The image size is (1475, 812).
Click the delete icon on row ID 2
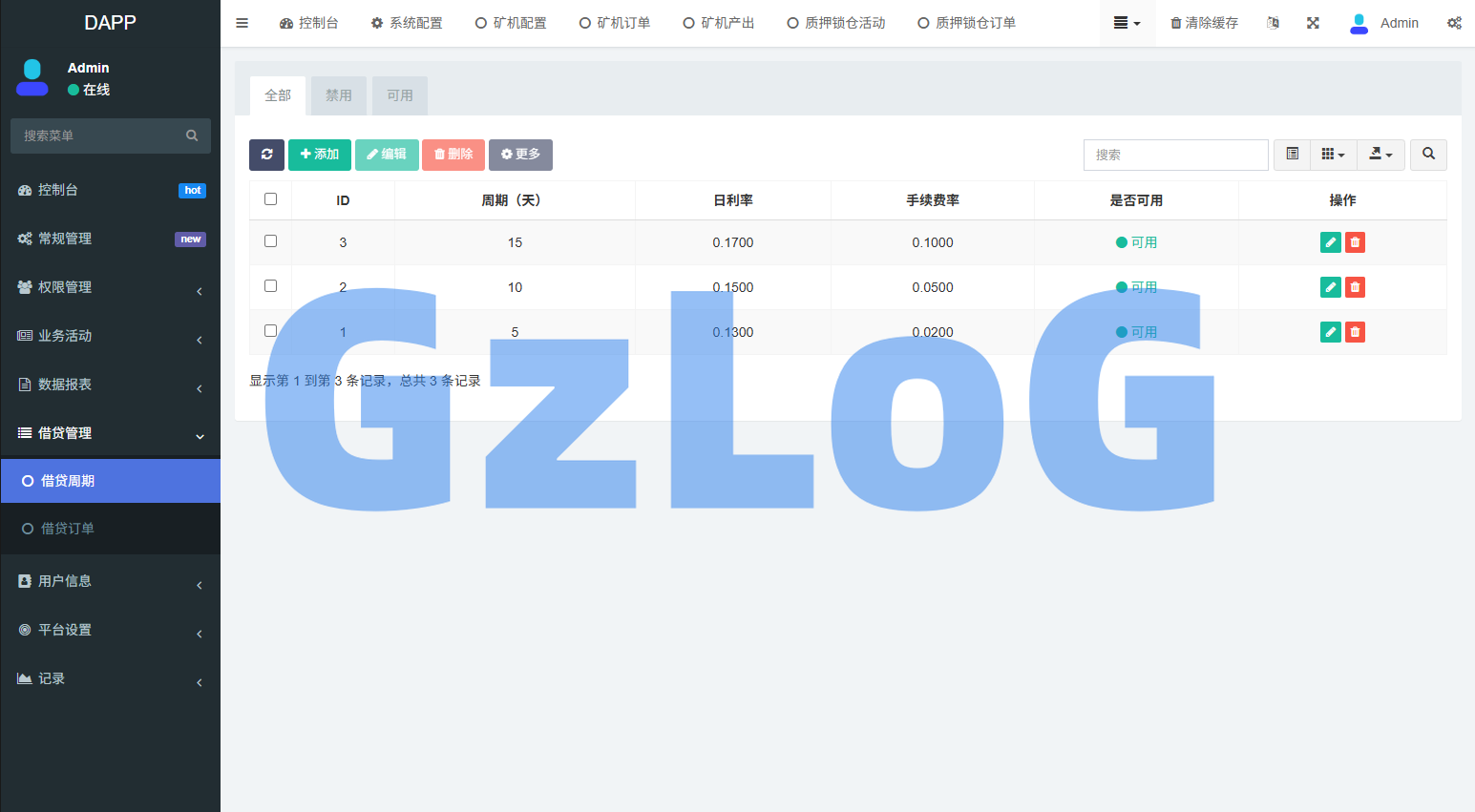1355,286
